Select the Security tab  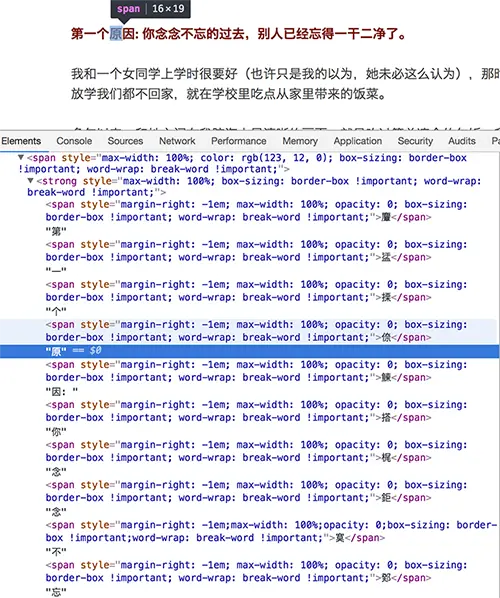pyautogui.click(x=415, y=141)
